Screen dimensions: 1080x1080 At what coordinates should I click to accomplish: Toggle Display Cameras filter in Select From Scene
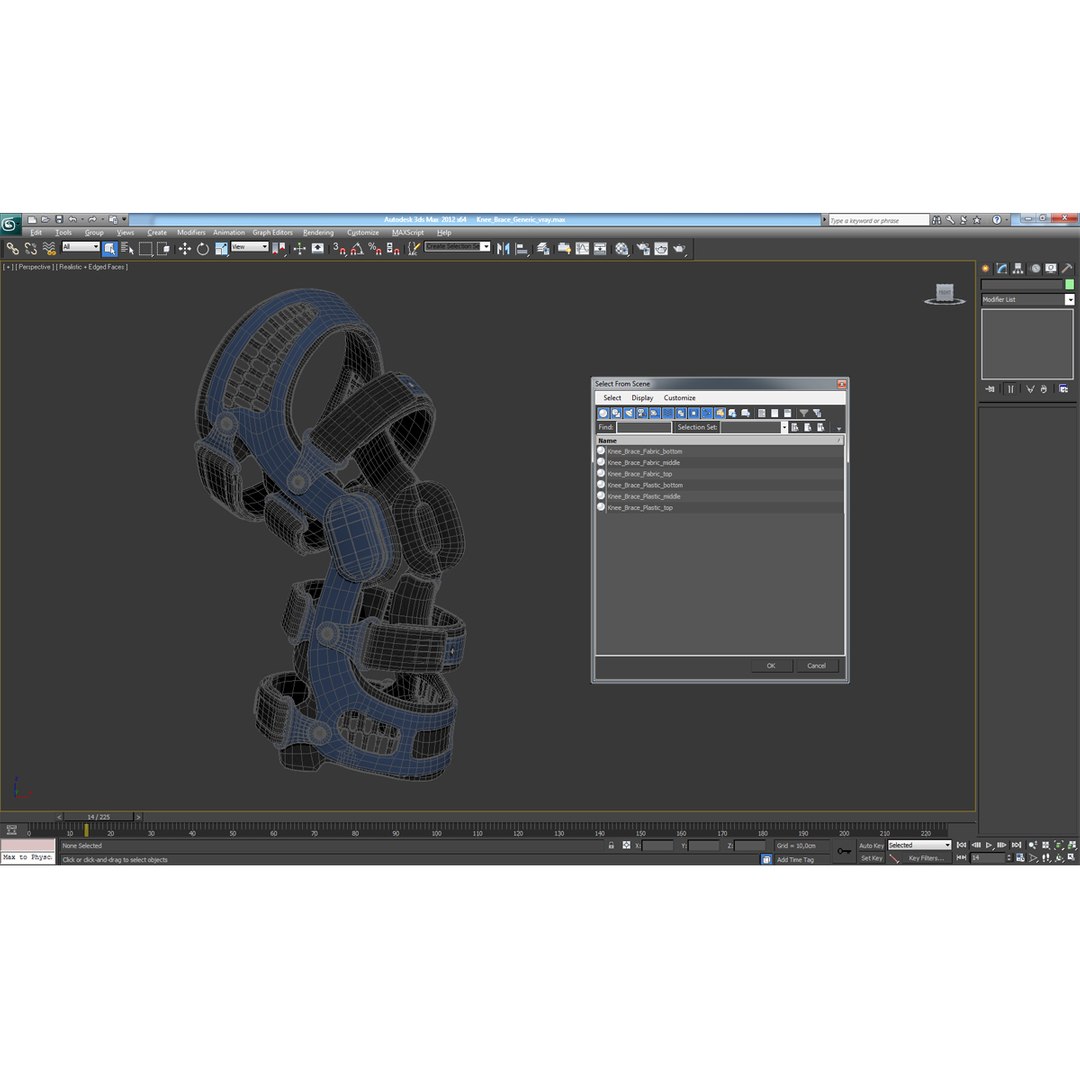(x=642, y=413)
